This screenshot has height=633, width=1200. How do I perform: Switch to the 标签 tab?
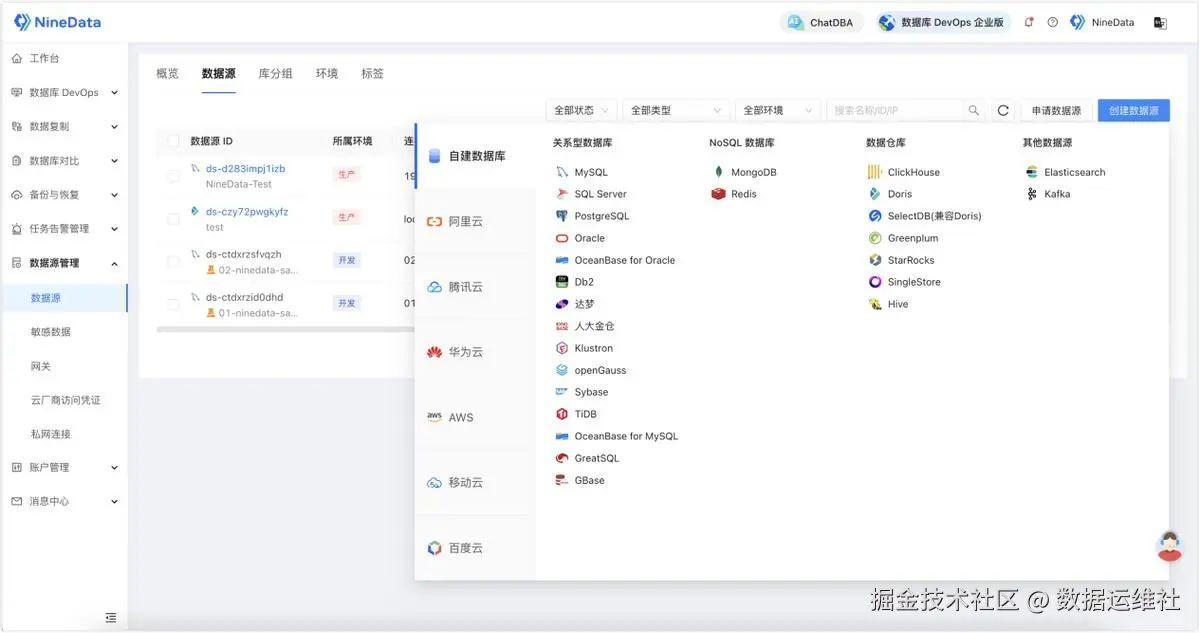coord(372,74)
